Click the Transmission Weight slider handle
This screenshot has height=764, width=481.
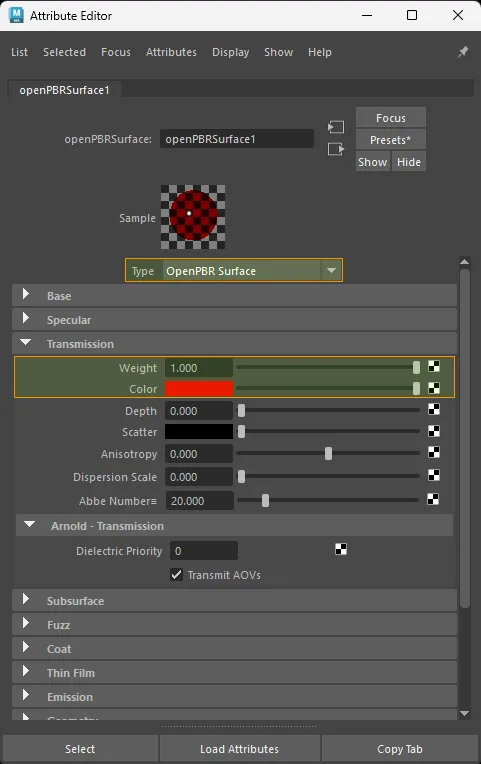coord(416,367)
